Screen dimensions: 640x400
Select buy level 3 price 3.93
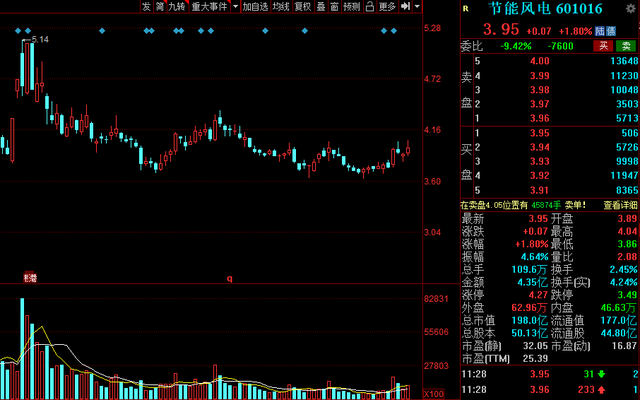tap(540, 162)
